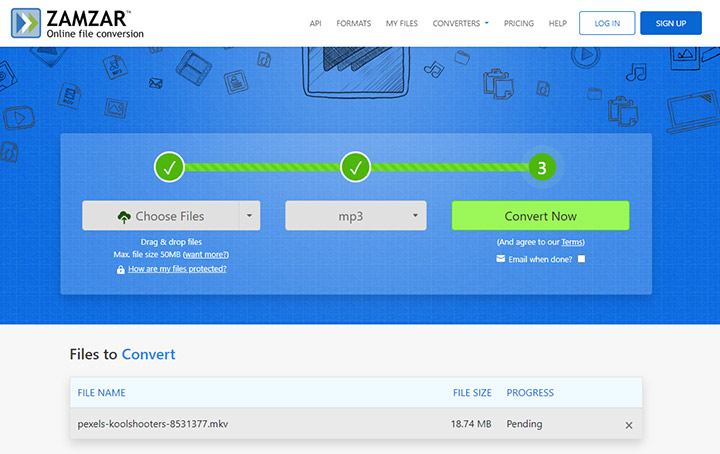Click the FILE NAME column header

(101, 393)
